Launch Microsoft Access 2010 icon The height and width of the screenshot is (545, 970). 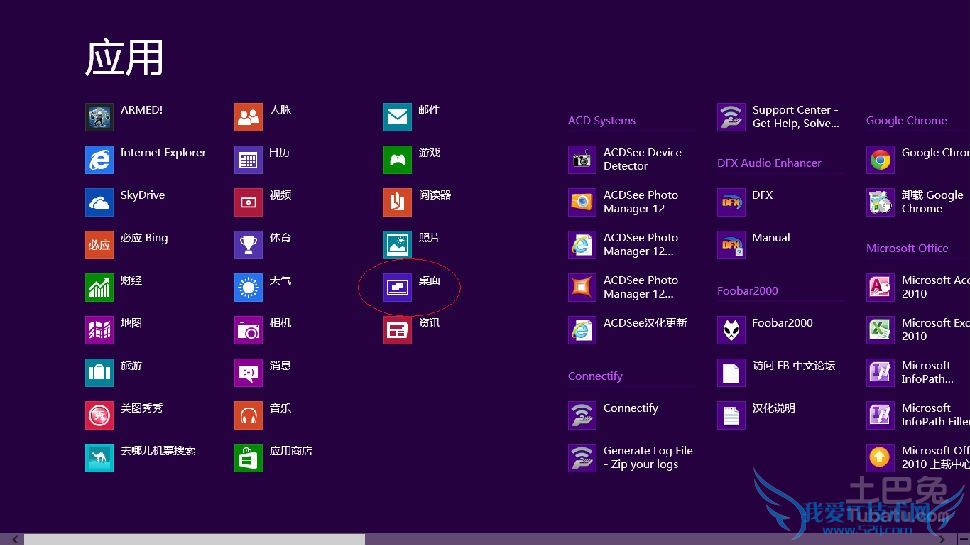click(880, 288)
